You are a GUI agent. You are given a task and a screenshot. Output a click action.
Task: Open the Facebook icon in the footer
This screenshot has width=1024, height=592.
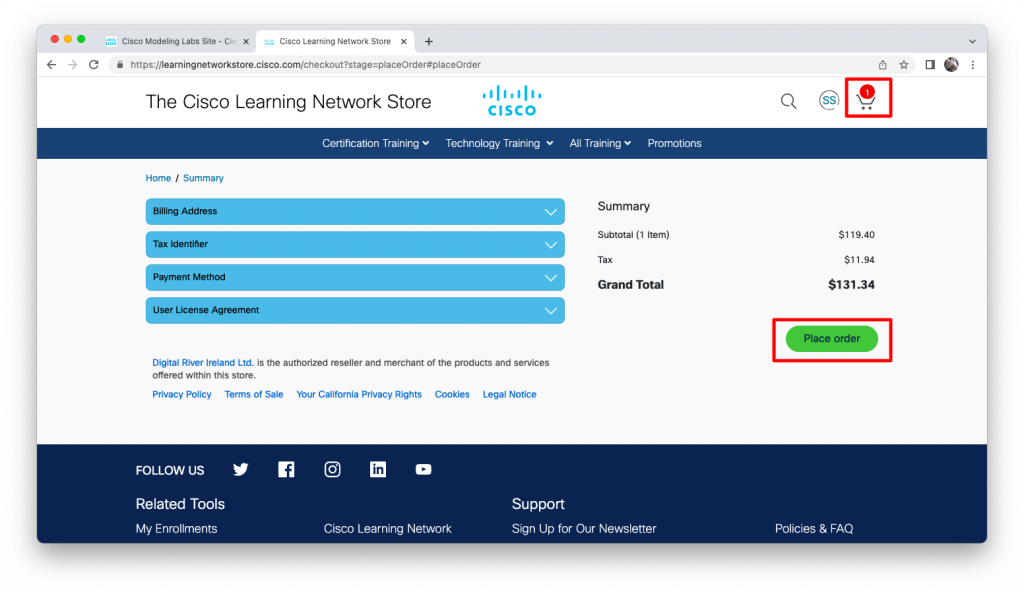tap(286, 469)
